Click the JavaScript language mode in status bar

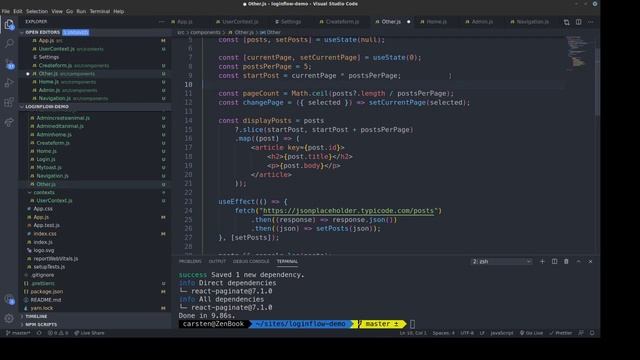[x=502, y=333]
